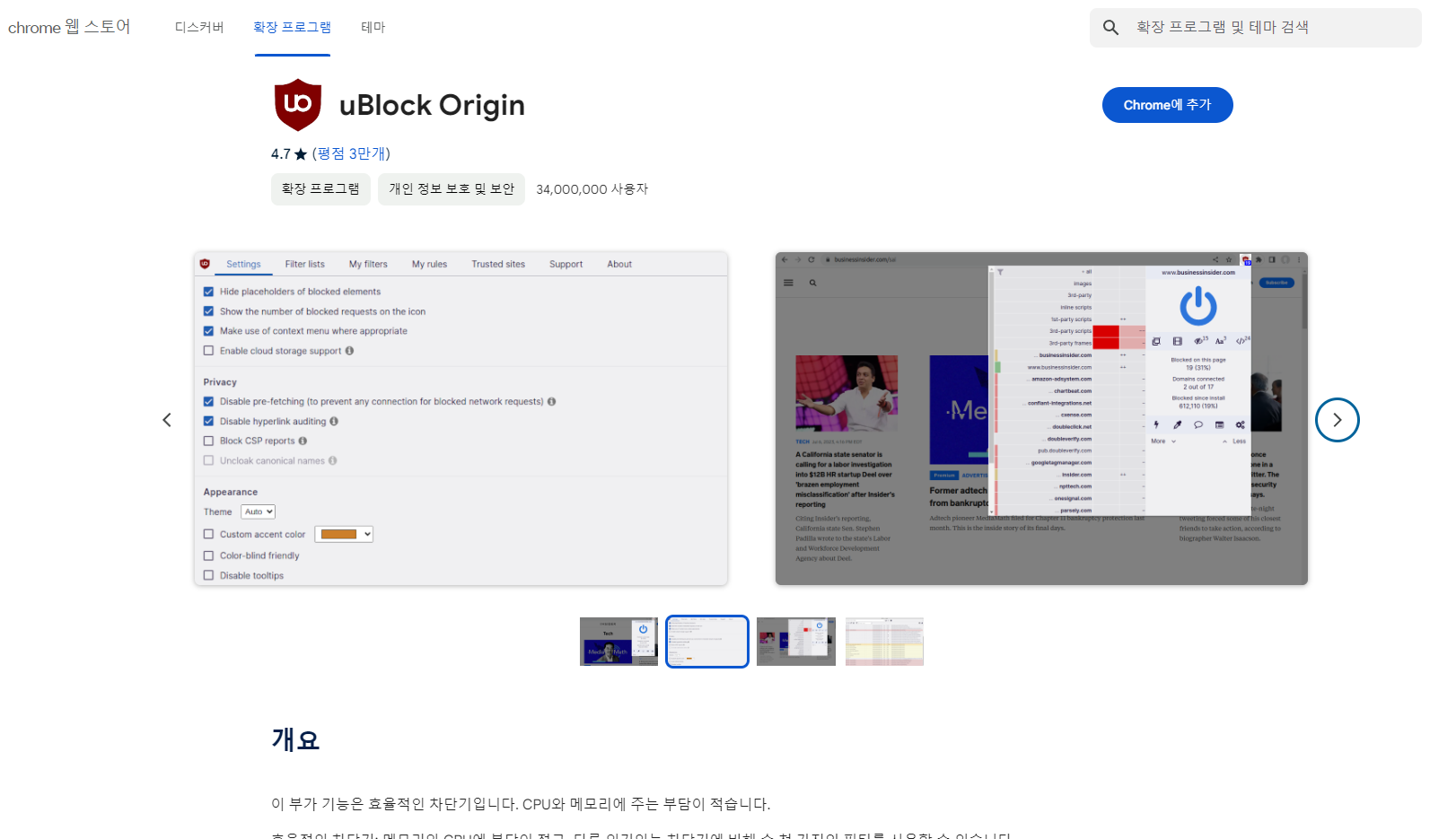Switch to the 확장 프로그램 tab
This screenshot has width=1456, height=839.
tap(293, 27)
